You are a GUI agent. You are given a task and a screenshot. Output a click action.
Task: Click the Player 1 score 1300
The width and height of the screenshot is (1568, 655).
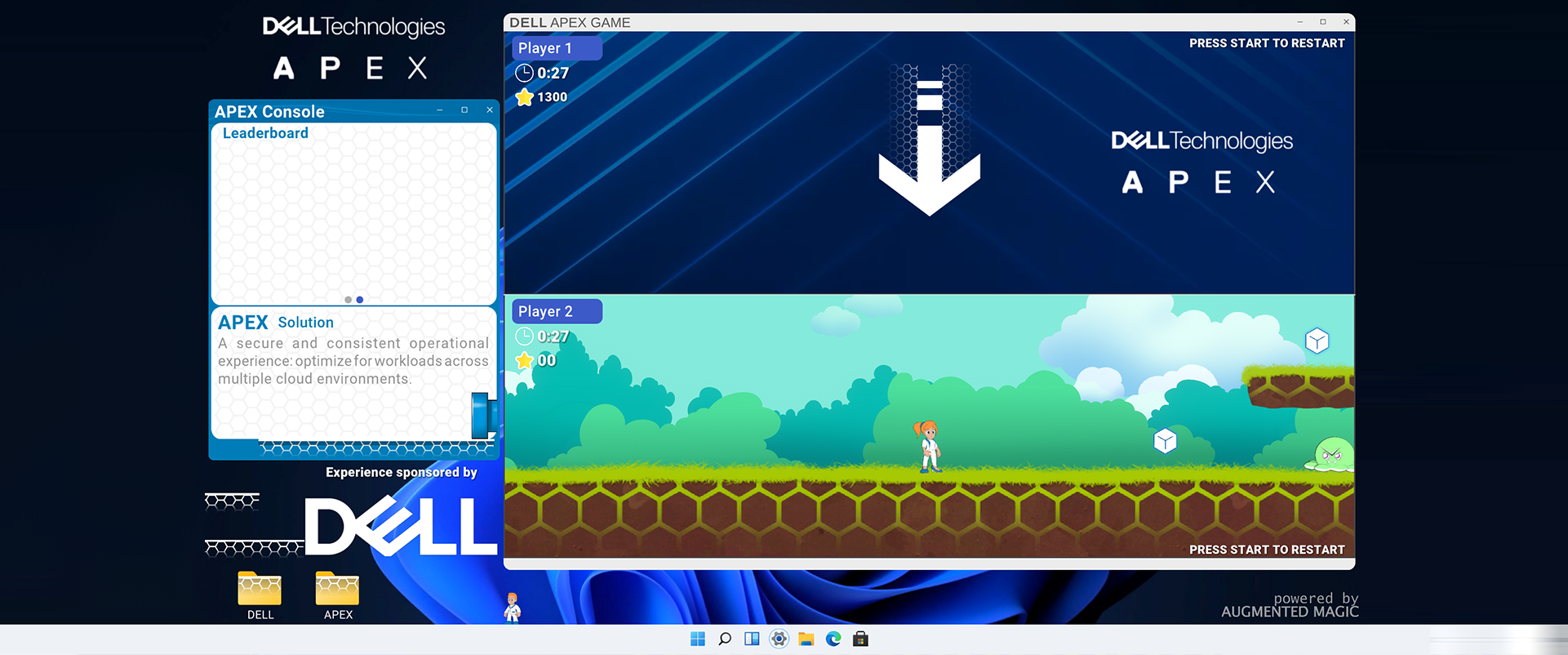pos(552,97)
